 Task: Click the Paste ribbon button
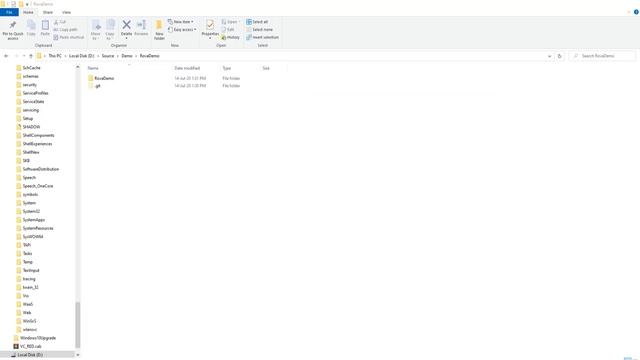point(45,28)
